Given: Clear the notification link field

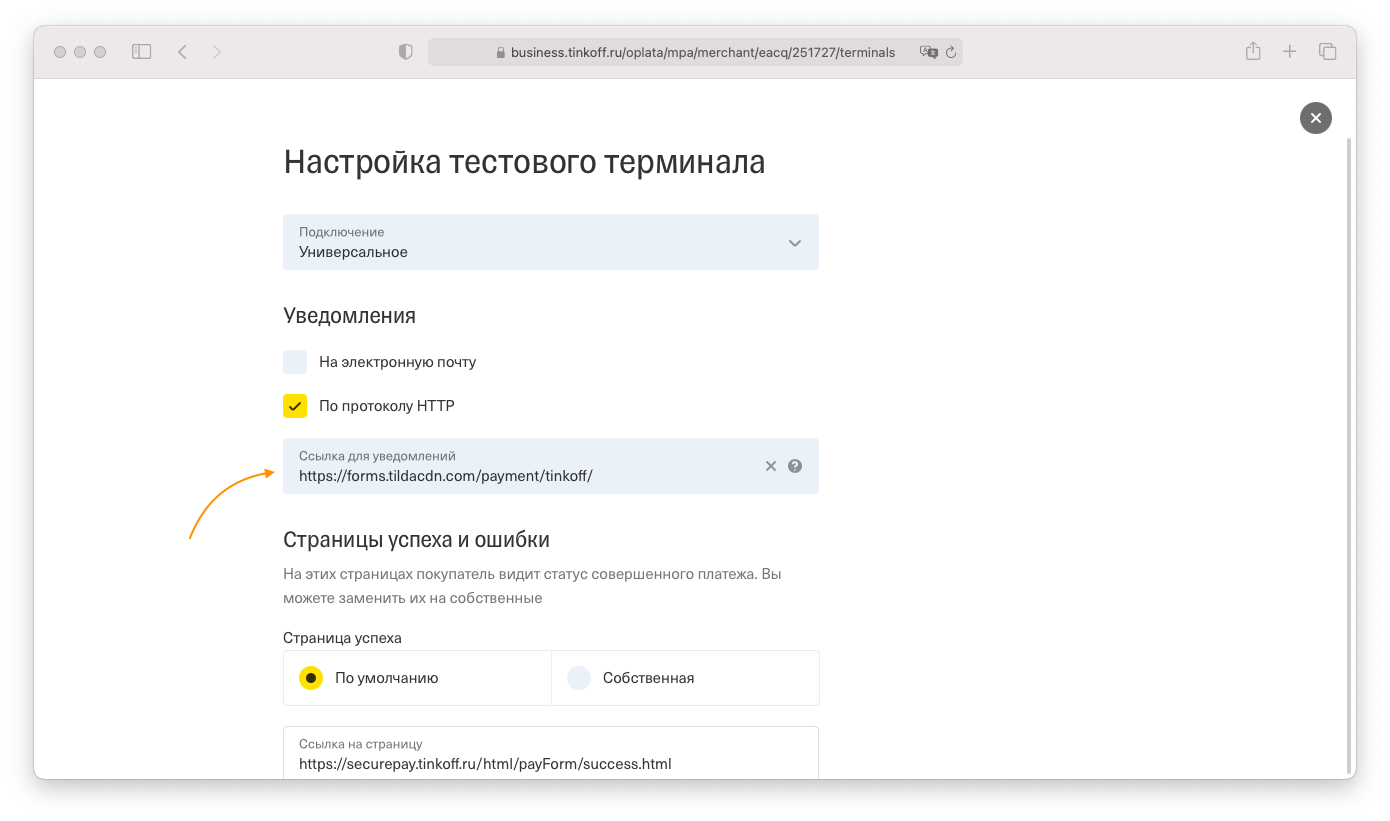Looking at the screenshot, I should 771,466.
